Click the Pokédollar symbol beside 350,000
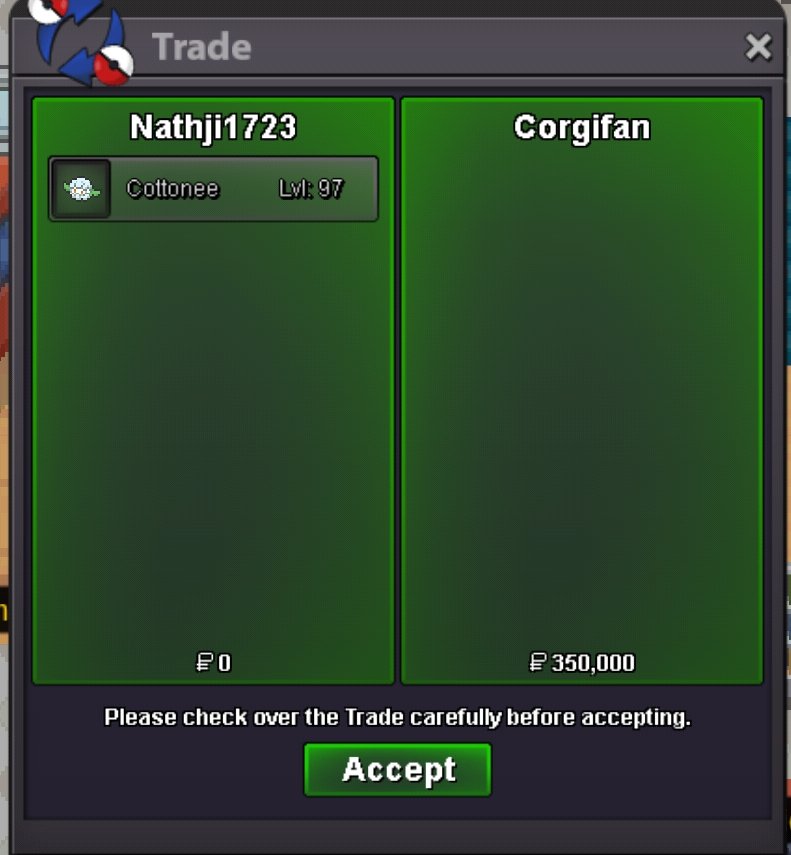 [538, 663]
